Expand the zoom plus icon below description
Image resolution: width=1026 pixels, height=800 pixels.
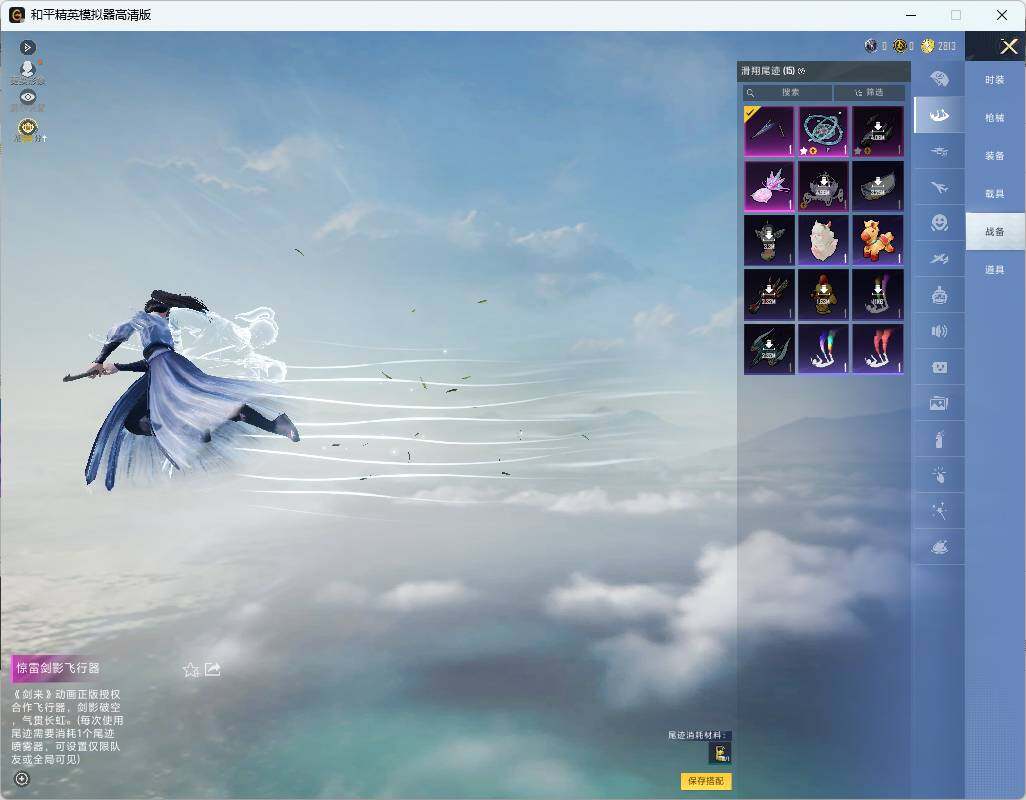[22, 779]
